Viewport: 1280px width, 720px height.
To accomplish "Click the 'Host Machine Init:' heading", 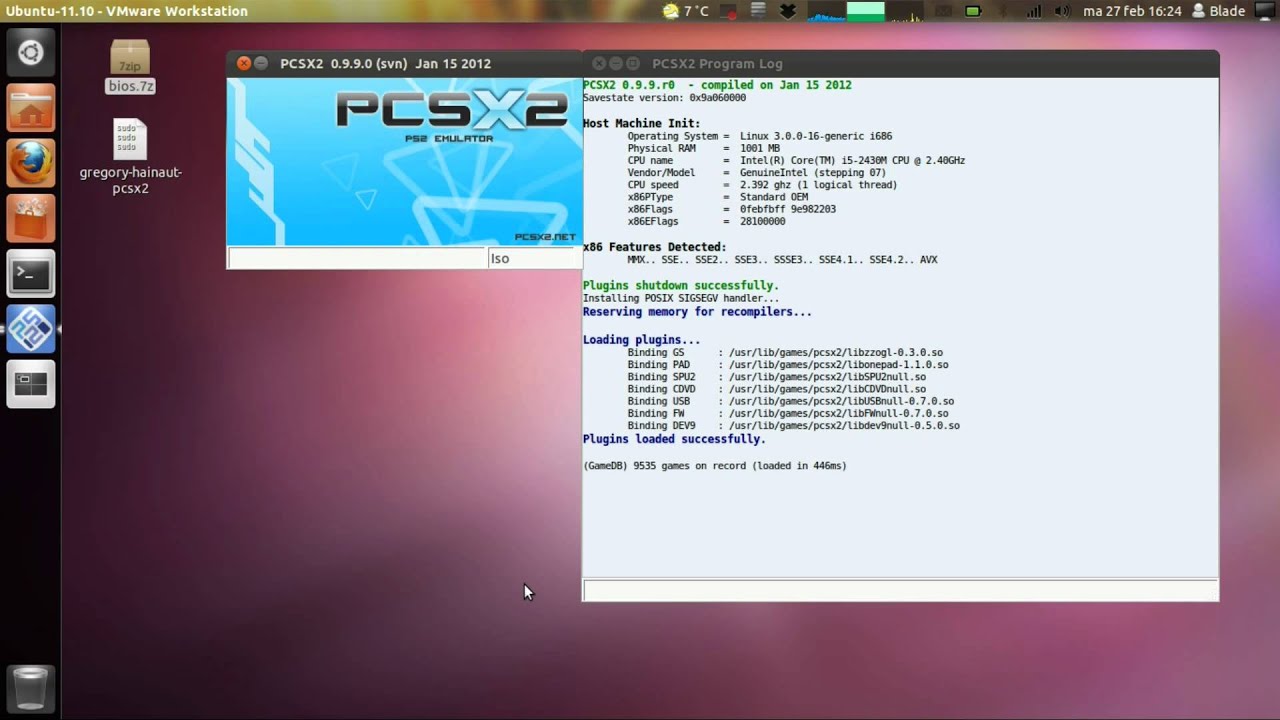I will click(641, 123).
